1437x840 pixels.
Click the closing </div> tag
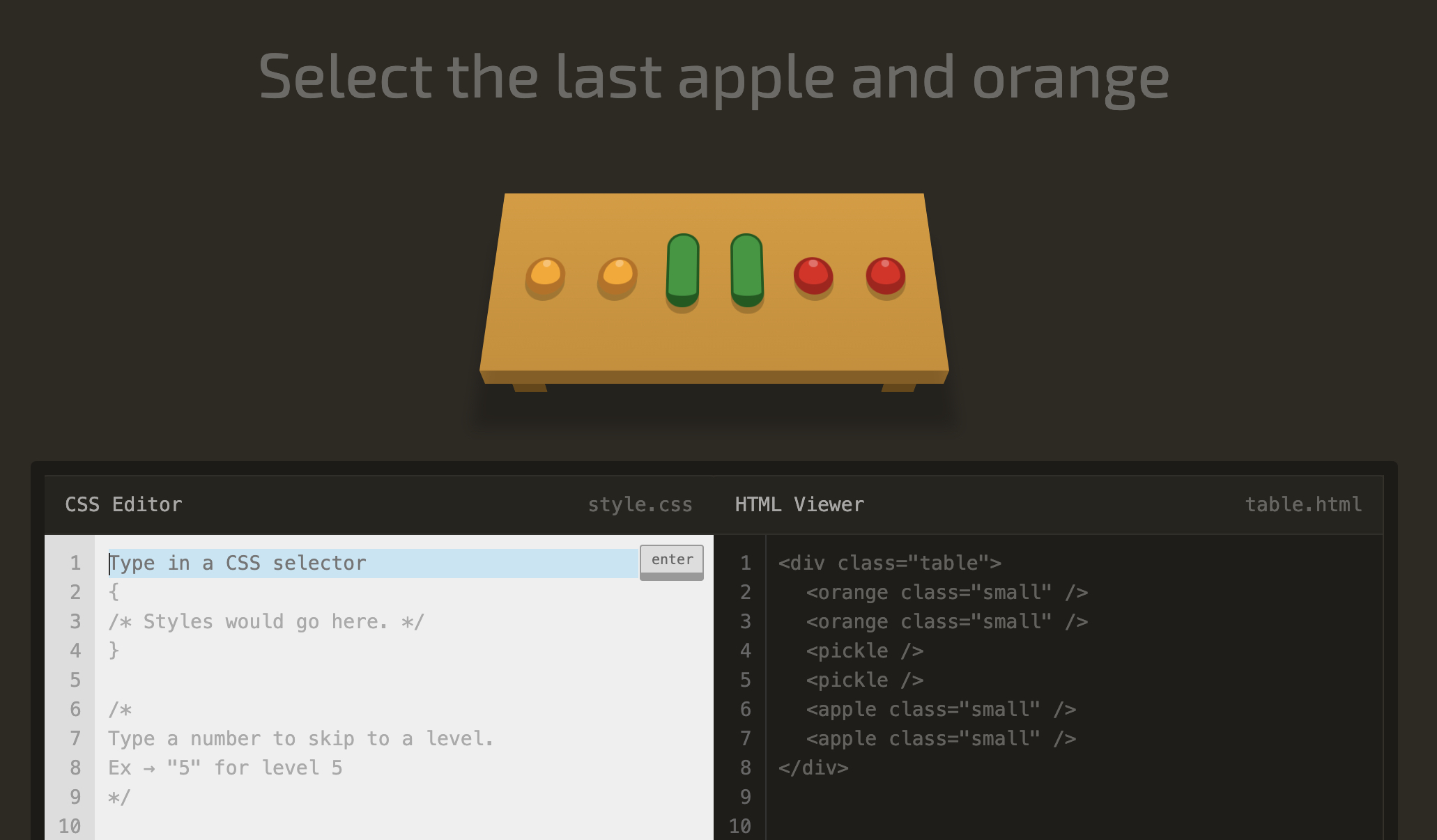click(x=813, y=768)
